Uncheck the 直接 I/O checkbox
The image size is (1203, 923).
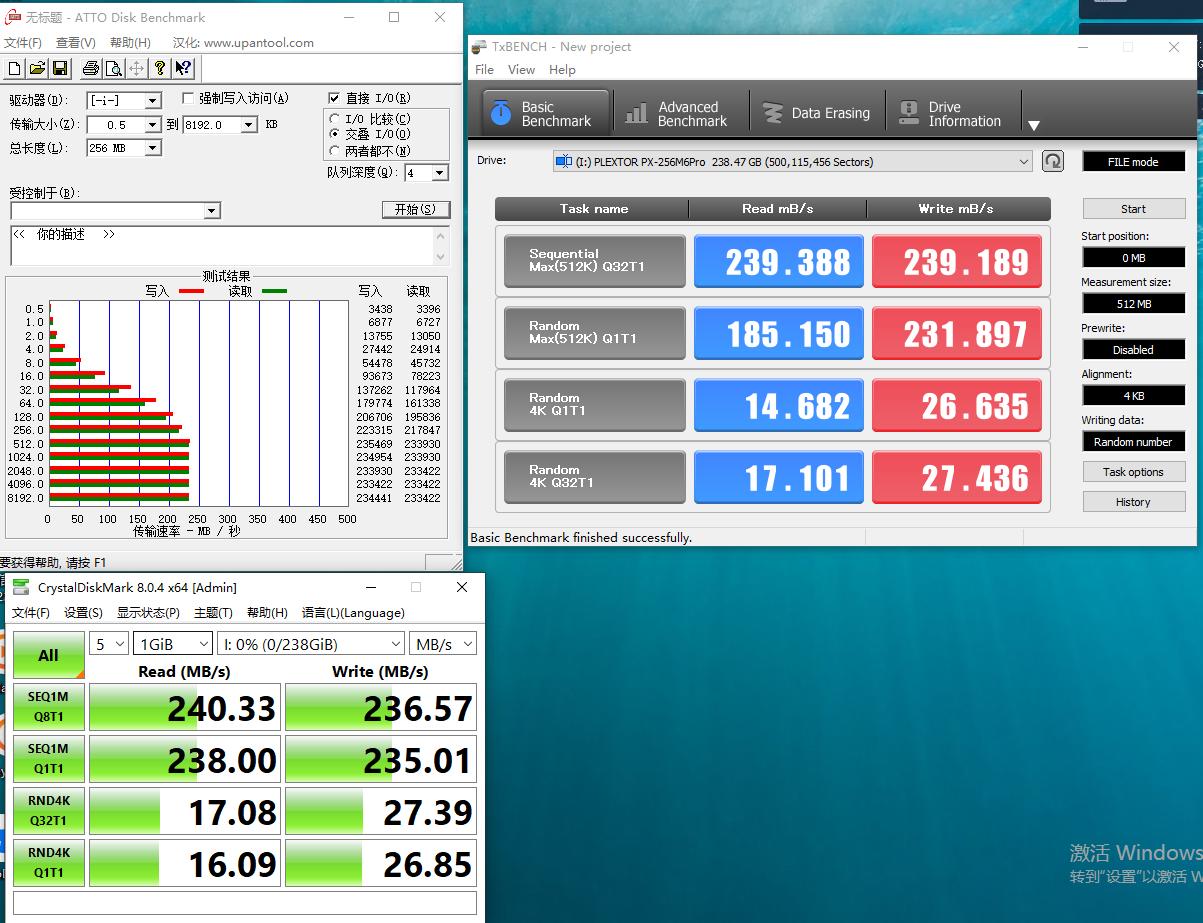(x=335, y=98)
